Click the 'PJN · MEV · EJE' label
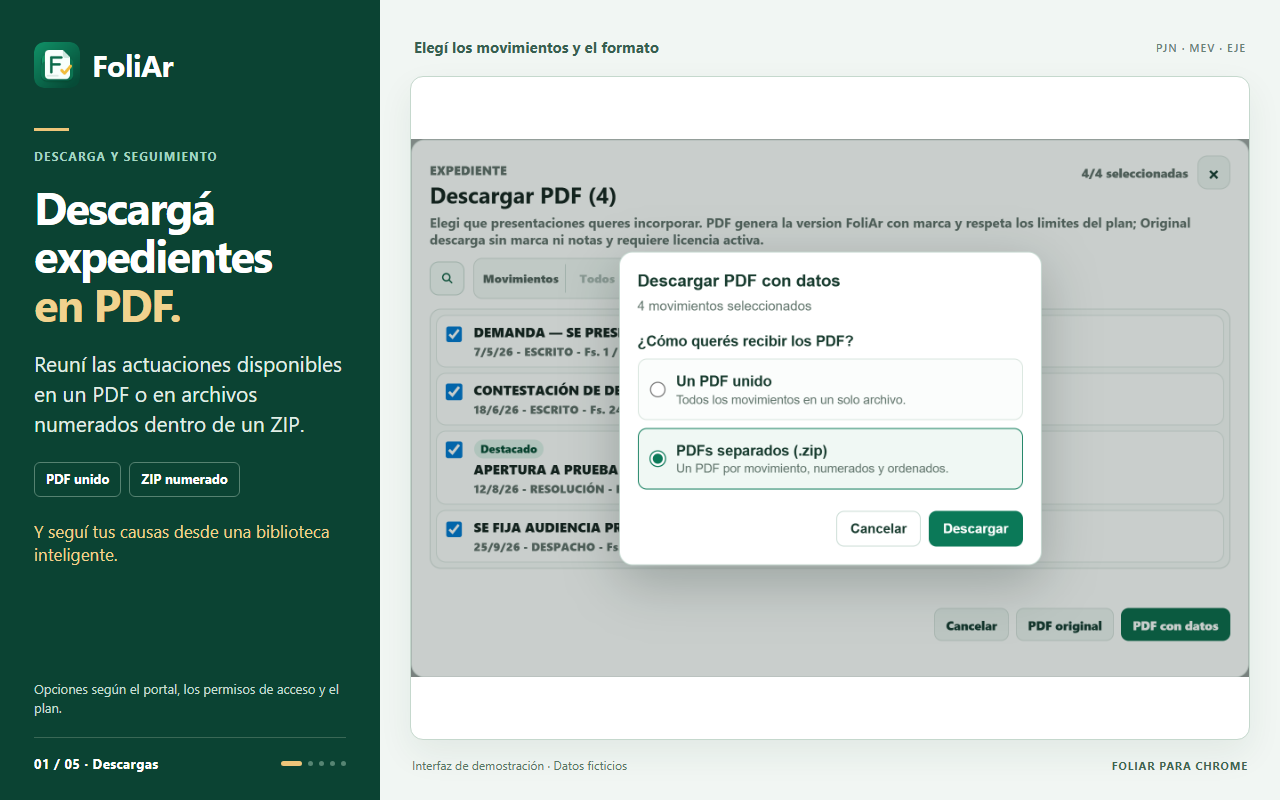 pyautogui.click(x=1201, y=48)
